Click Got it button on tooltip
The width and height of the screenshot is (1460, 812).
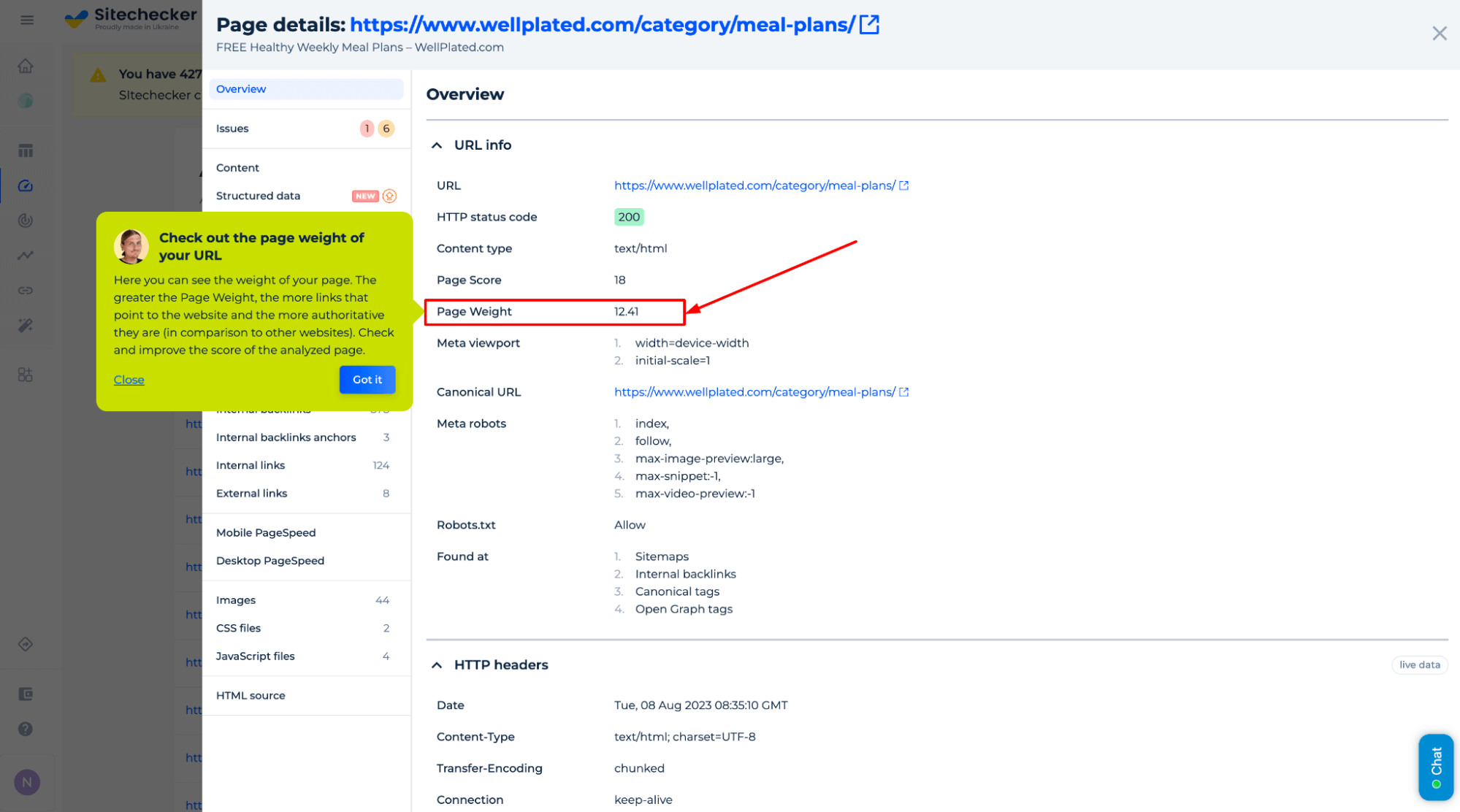(x=365, y=379)
